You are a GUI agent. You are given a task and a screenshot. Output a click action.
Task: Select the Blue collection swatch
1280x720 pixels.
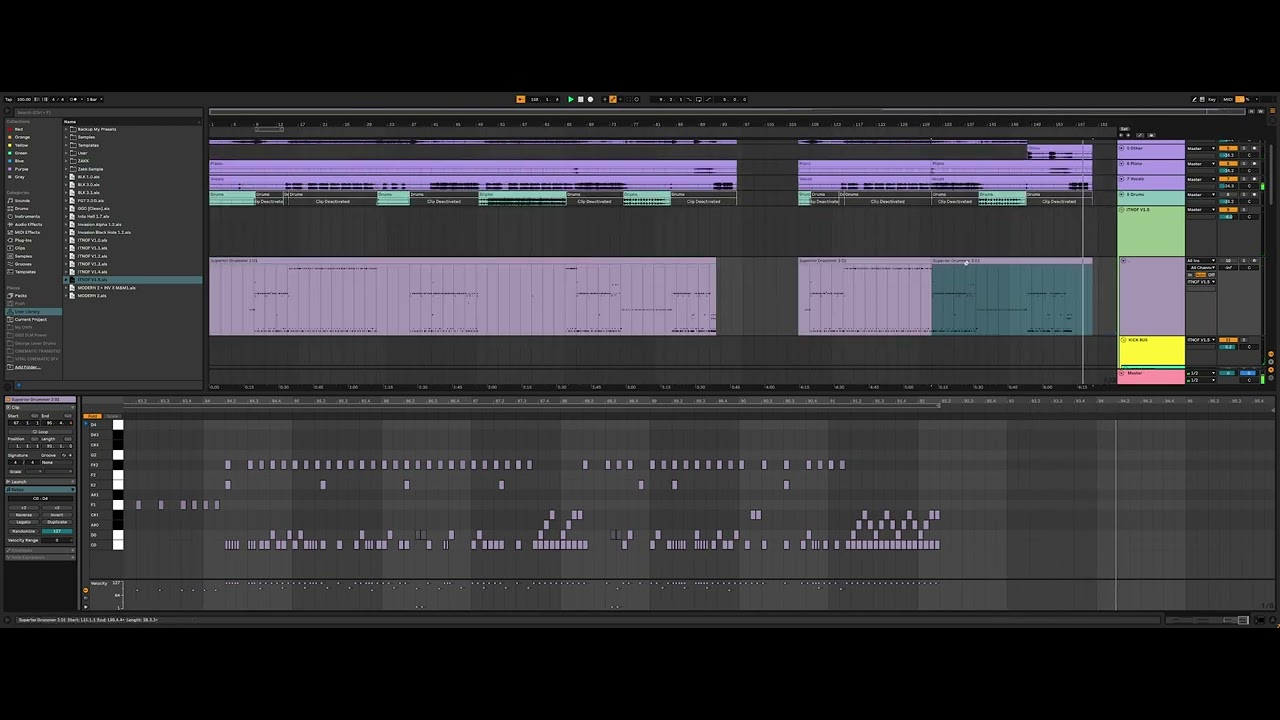10,161
